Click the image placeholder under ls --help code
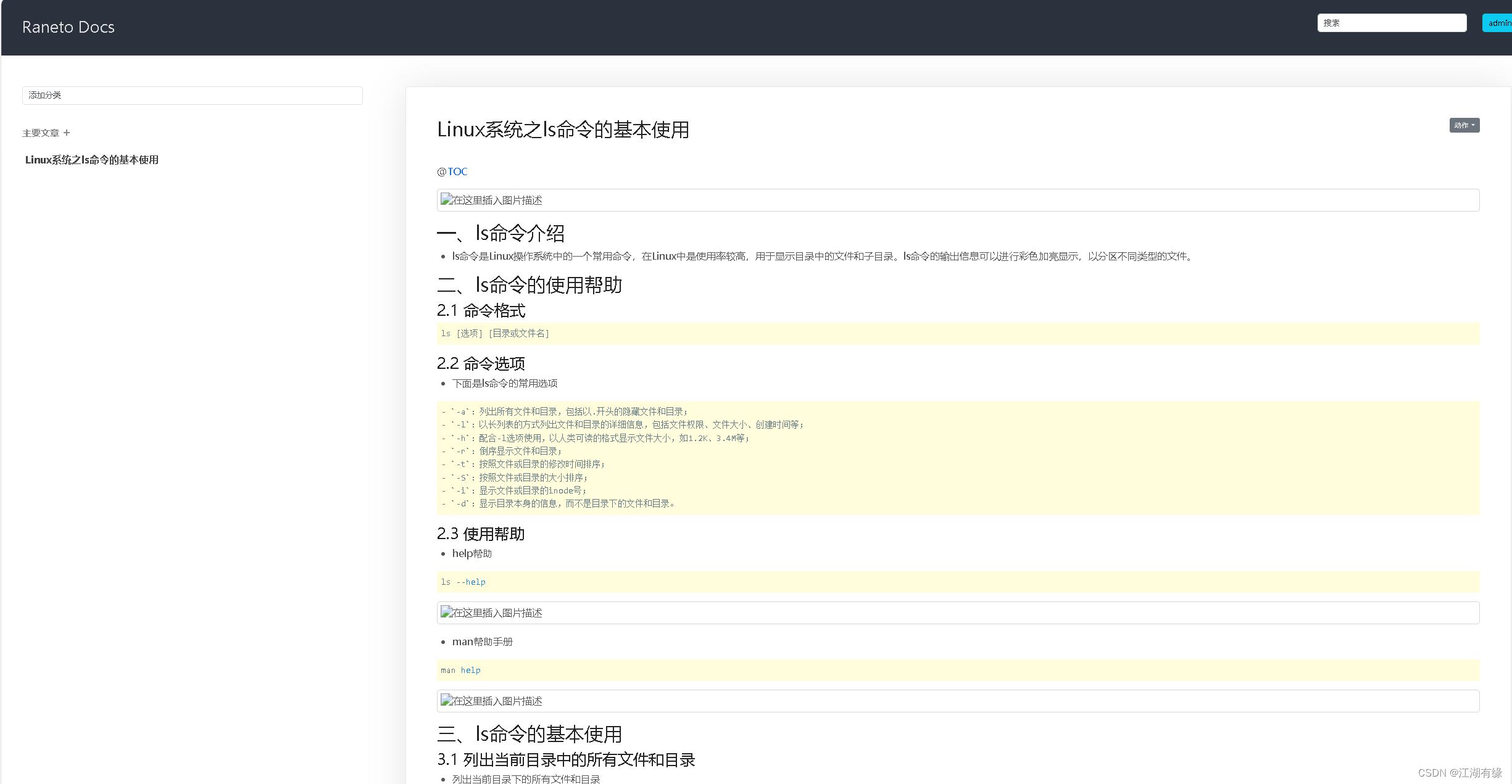 491,613
